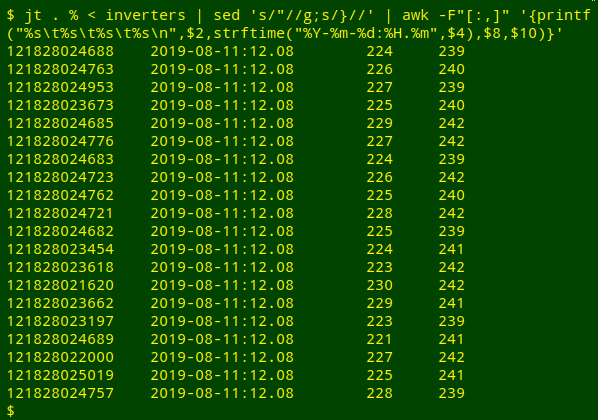Click timestamp in row 121828022000
598x420 pixels.
222,357
